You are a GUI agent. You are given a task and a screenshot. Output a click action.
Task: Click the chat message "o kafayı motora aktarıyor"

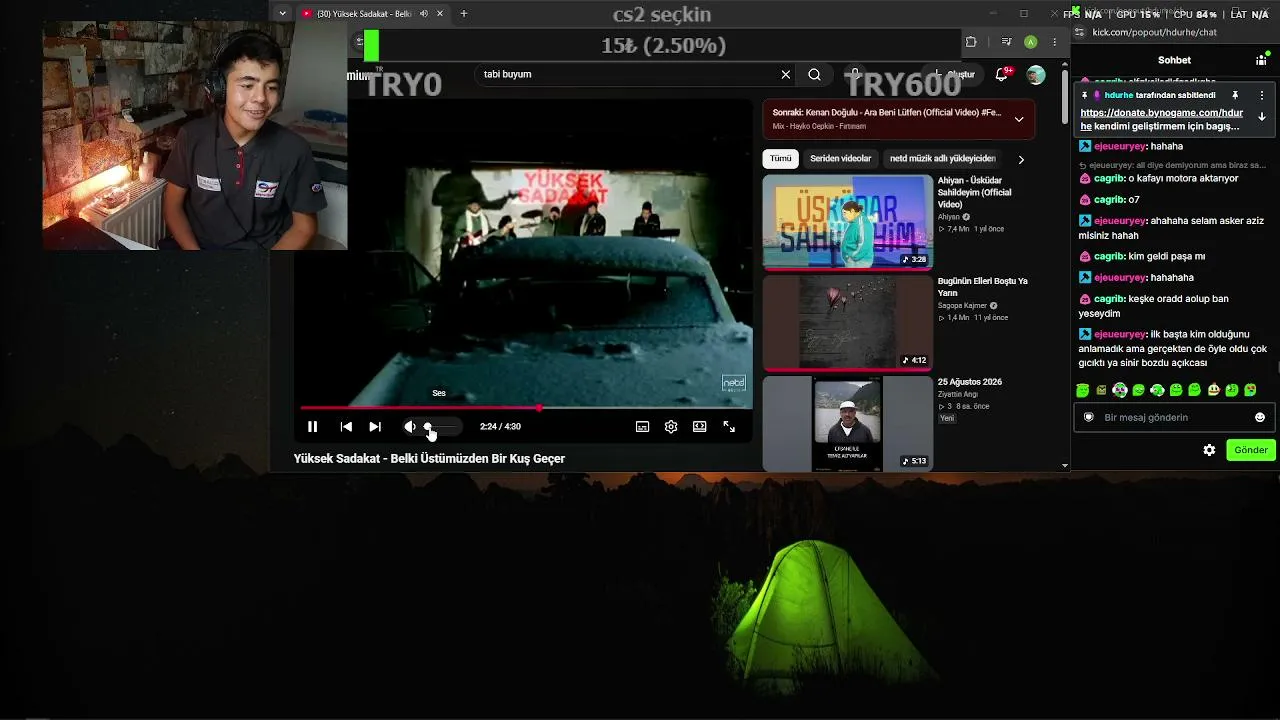click(1183, 178)
